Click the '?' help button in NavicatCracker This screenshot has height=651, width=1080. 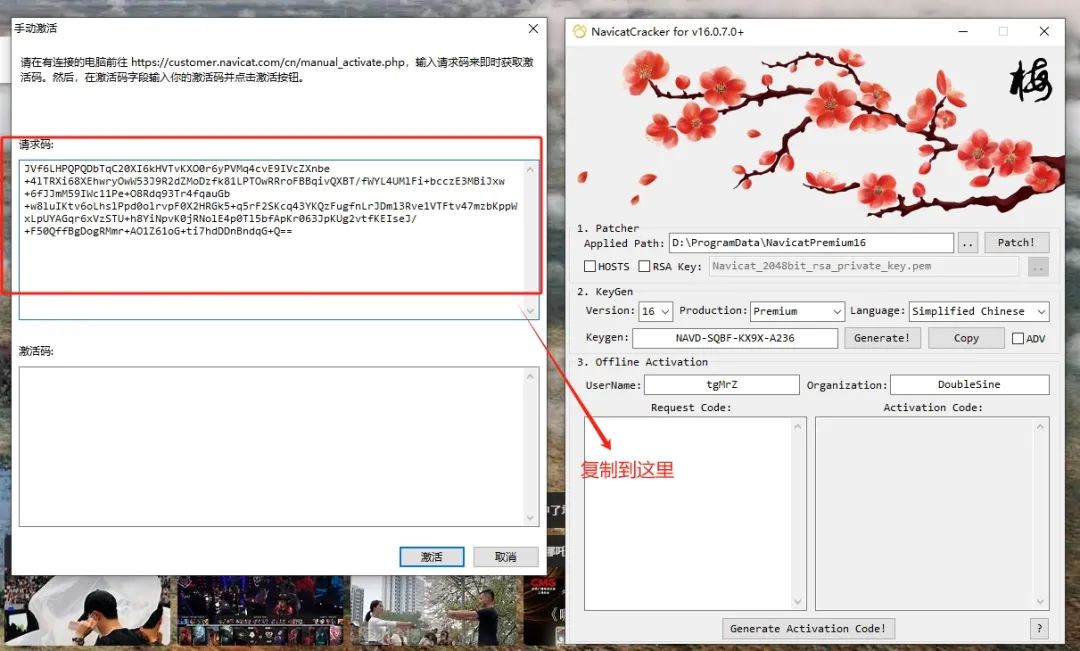pos(1039,628)
